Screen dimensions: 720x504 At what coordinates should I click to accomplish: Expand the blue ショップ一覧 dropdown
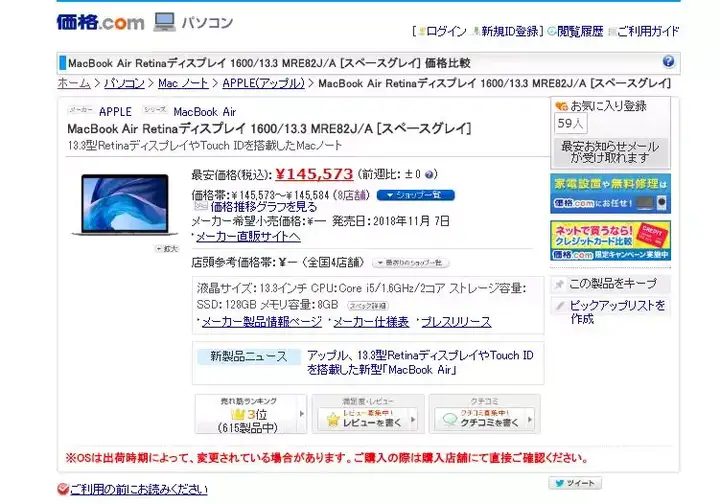click(x=416, y=195)
